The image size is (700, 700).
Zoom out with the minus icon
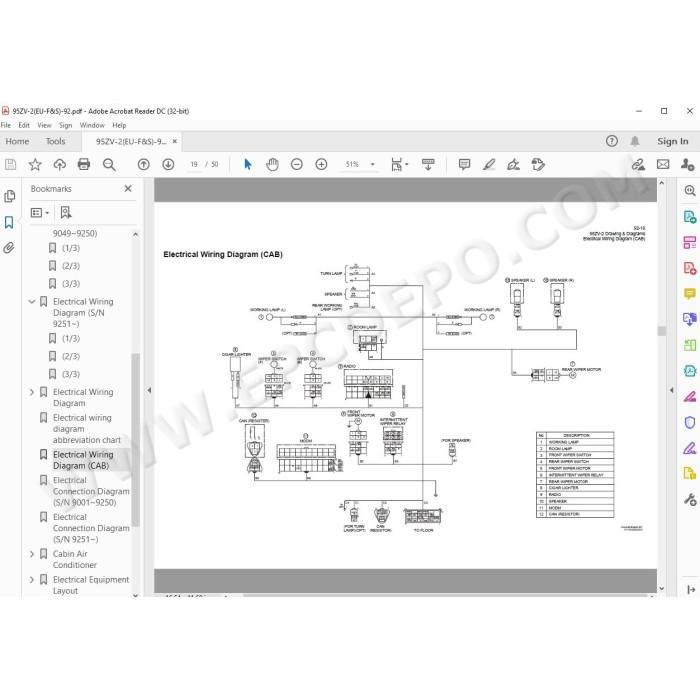click(296, 165)
